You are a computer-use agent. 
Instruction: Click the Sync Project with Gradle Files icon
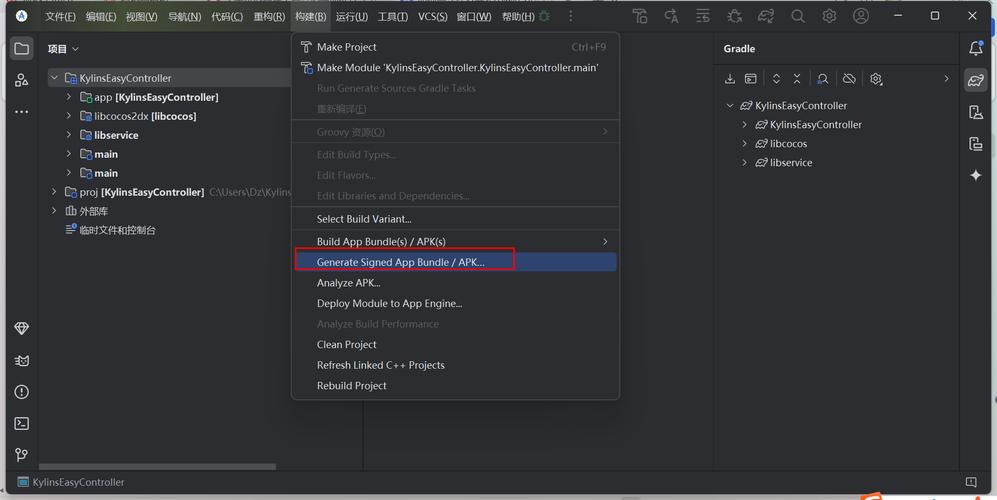pyautogui.click(x=766, y=16)
